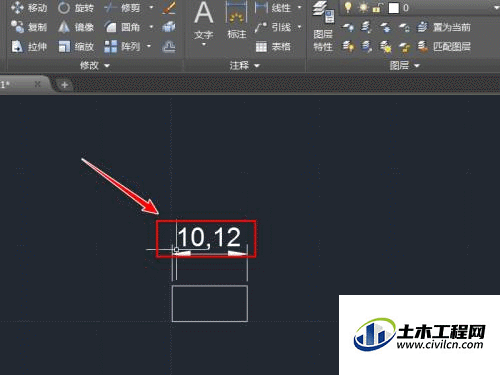Select the Leader (引线) tool
This screenshot has height=375, width=500.
click(x=273, y=27)
